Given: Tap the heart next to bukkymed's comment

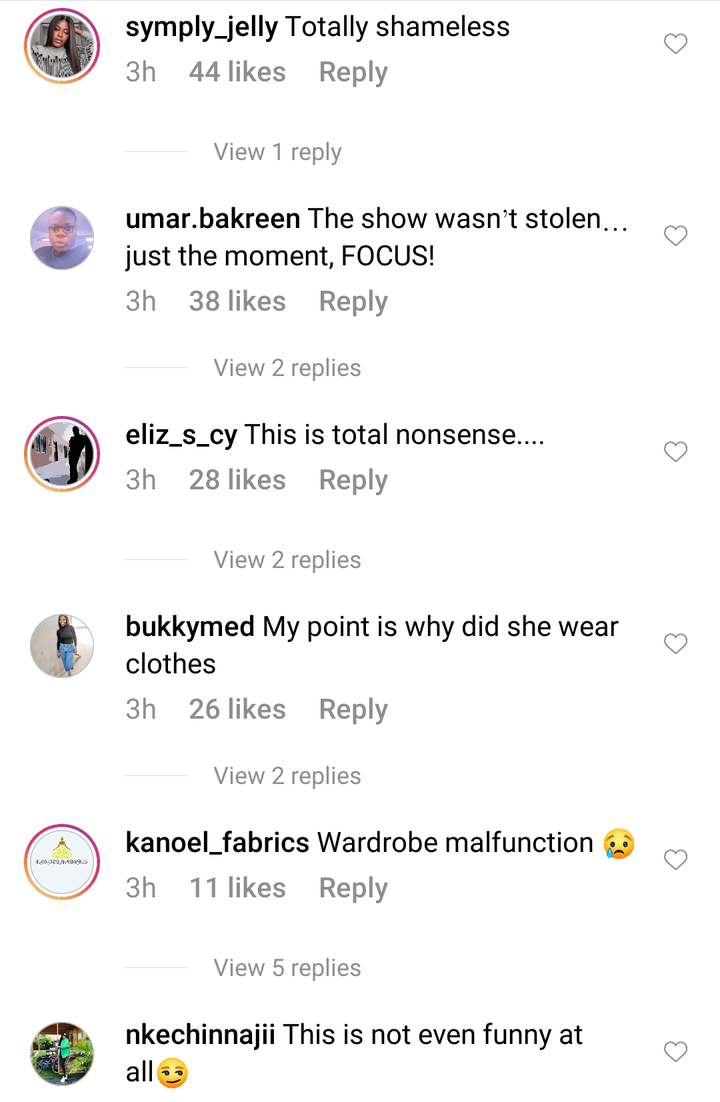Looking at the screenshot, I should [x=676, y=644].
